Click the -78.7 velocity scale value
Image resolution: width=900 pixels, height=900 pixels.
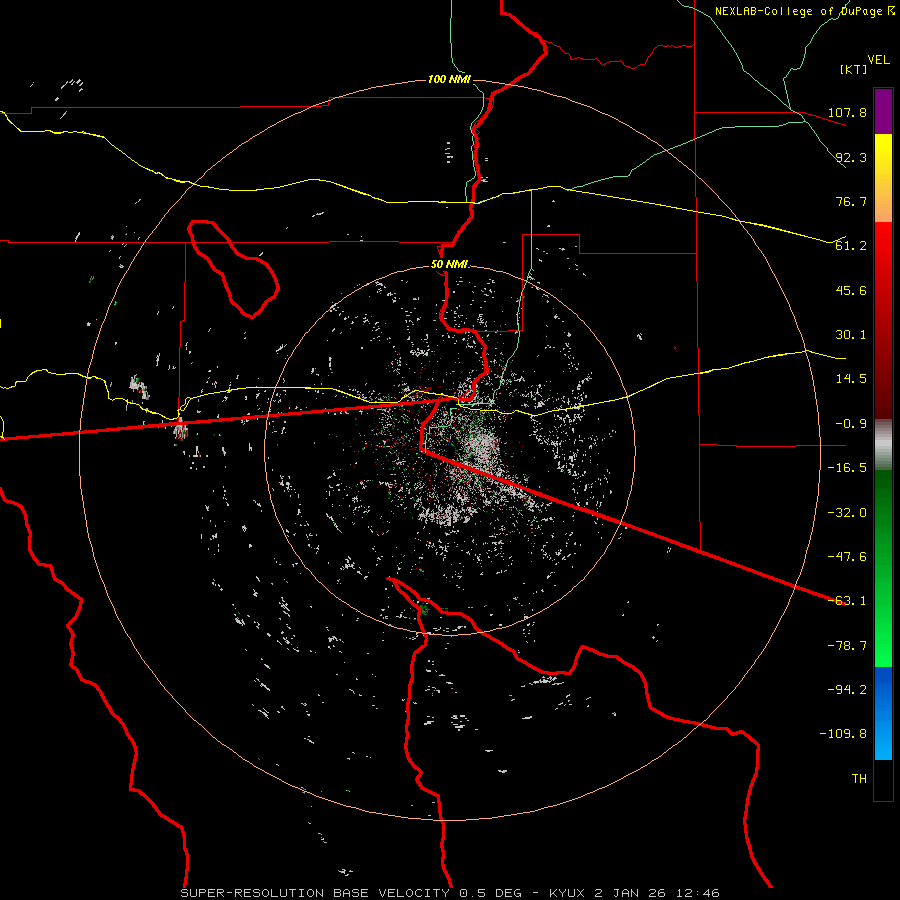click(847, 646)
